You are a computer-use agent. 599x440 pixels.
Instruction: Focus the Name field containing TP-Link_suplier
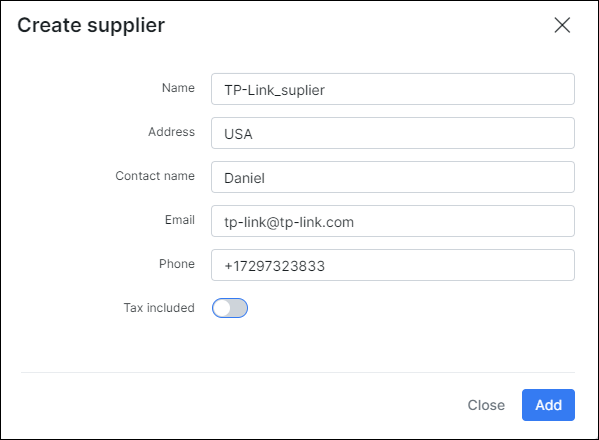[x=393, y=89]
